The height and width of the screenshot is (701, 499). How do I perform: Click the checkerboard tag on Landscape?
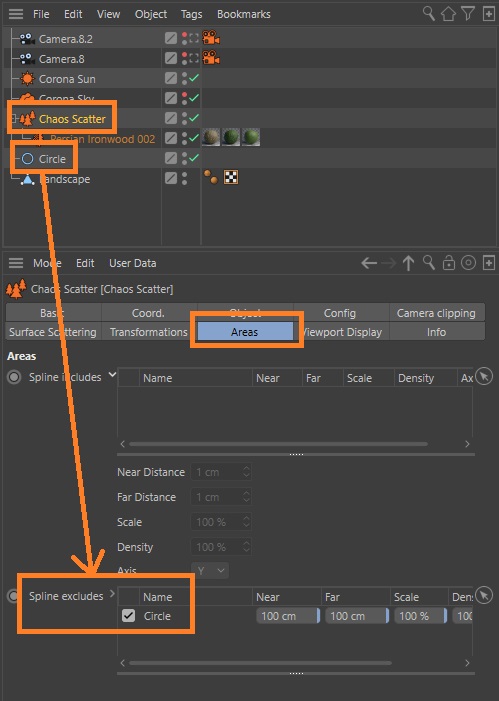231,177
